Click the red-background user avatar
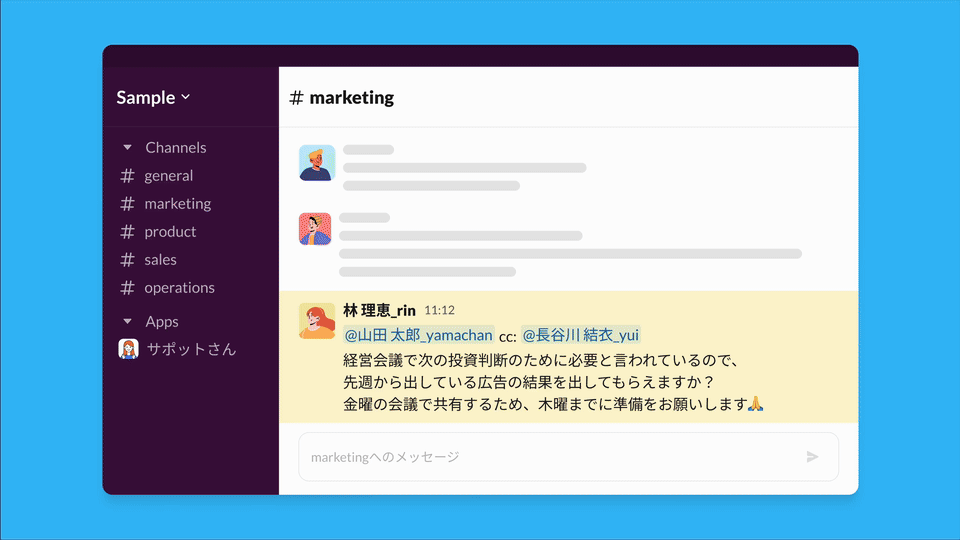This screenshot has width=960, height=540. (x=315, y=228)
